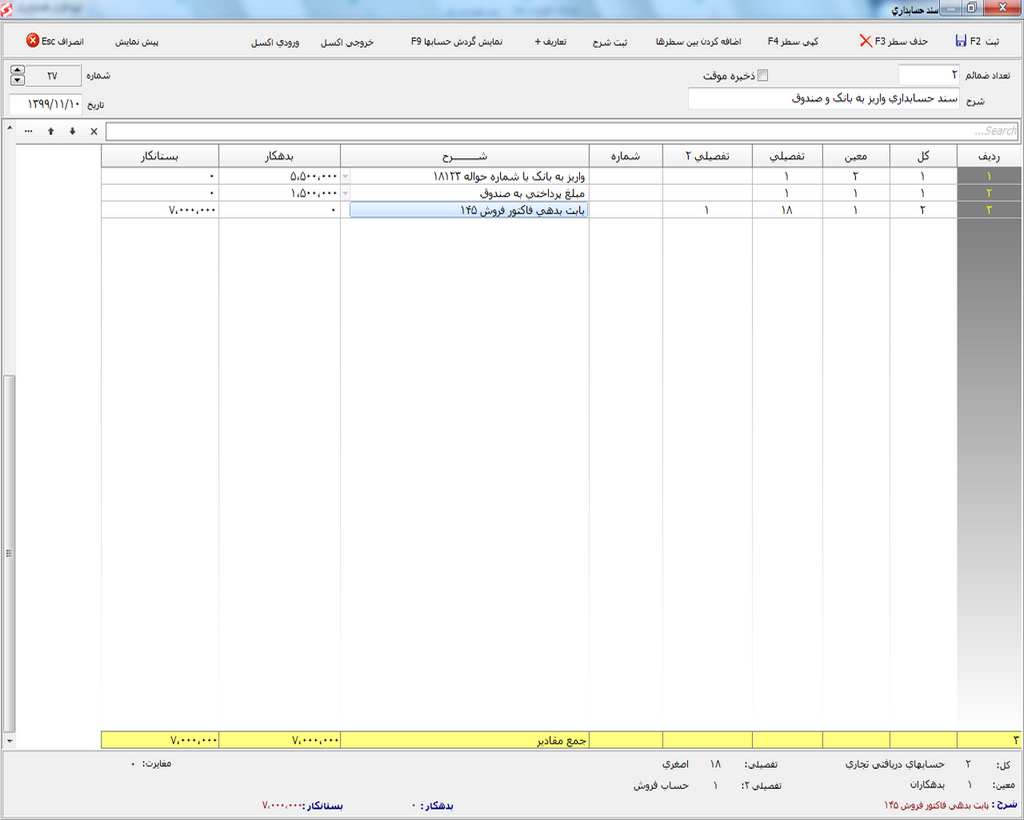Click the three-dots options icon
1024x820 pixels.
[x=29, y=131]
